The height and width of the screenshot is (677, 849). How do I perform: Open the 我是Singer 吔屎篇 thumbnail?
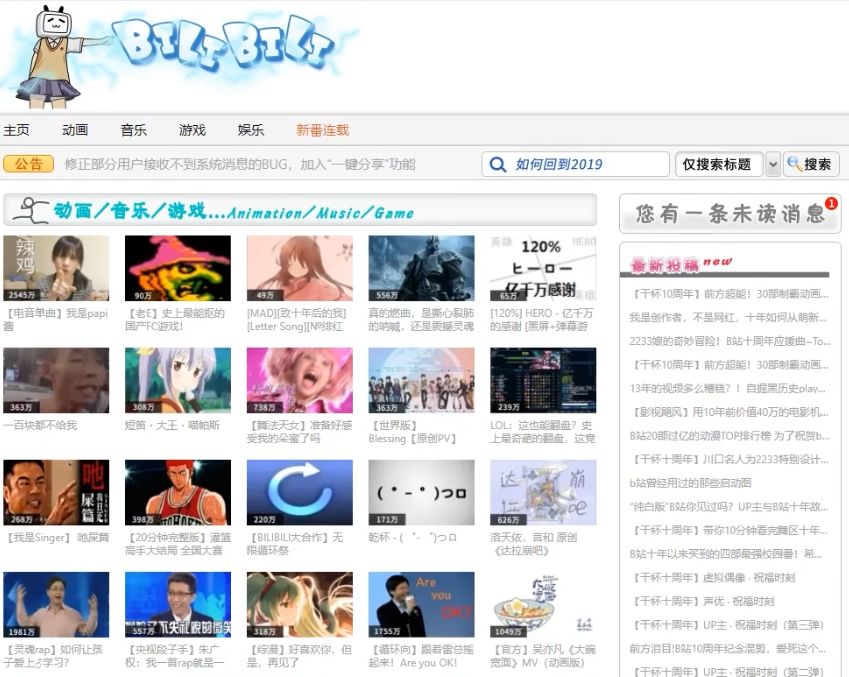[56, 492]
